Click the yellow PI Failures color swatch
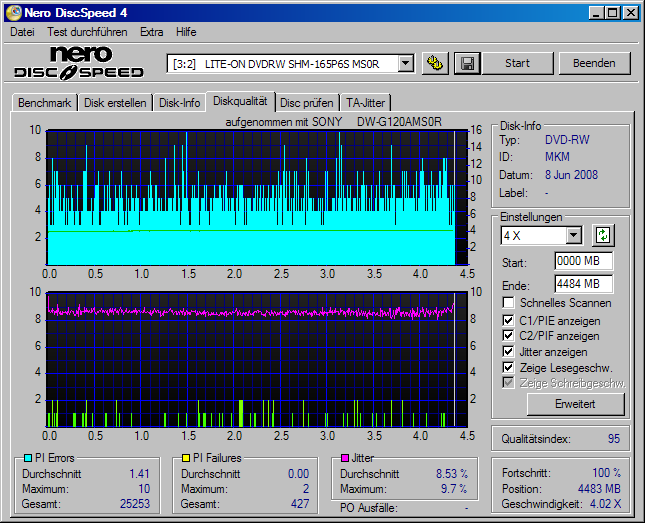Image resolution: width=645 pixels, height=523 pixels. (186, 458)
